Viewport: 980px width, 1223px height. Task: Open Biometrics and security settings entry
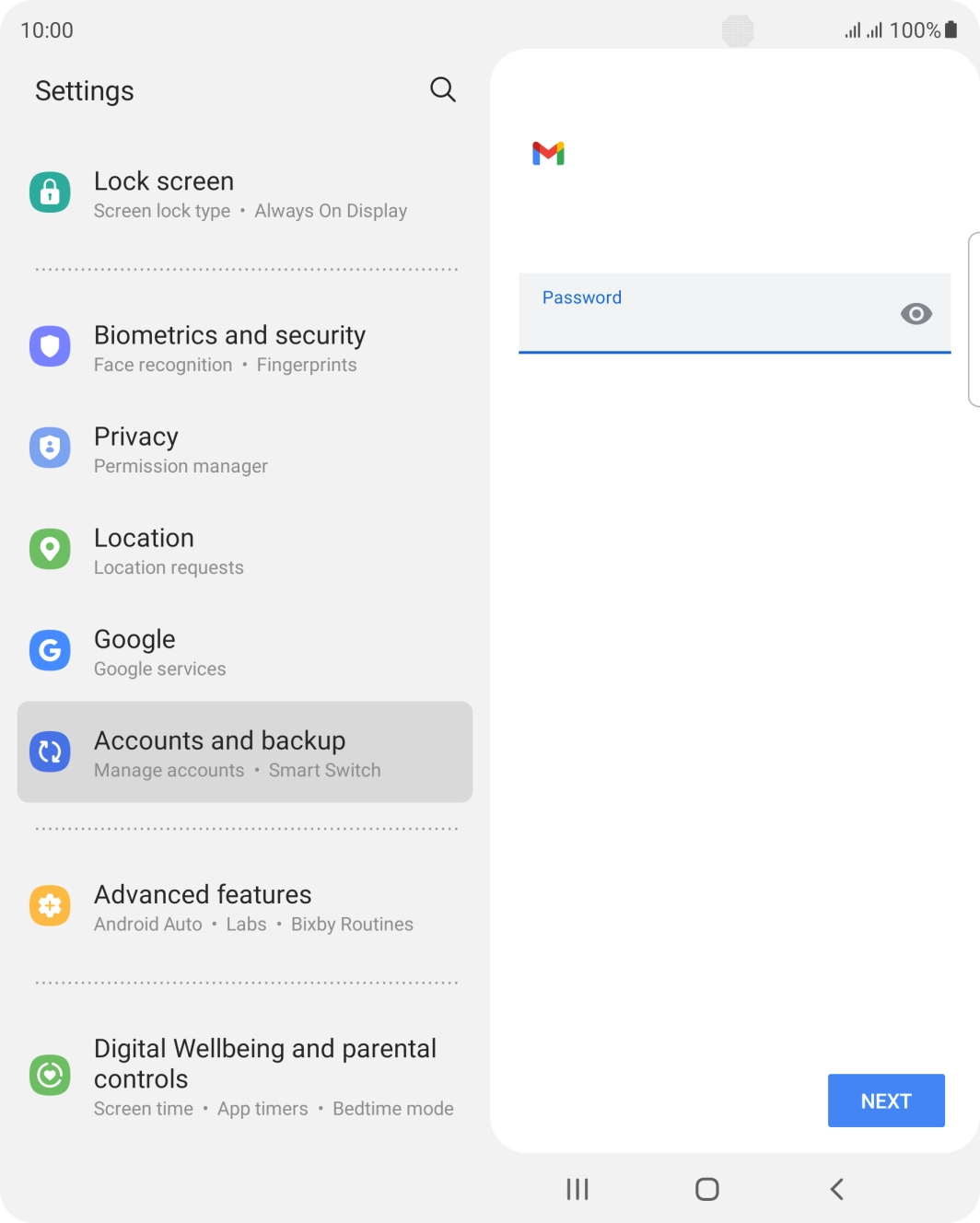click(x=245, y=348)
